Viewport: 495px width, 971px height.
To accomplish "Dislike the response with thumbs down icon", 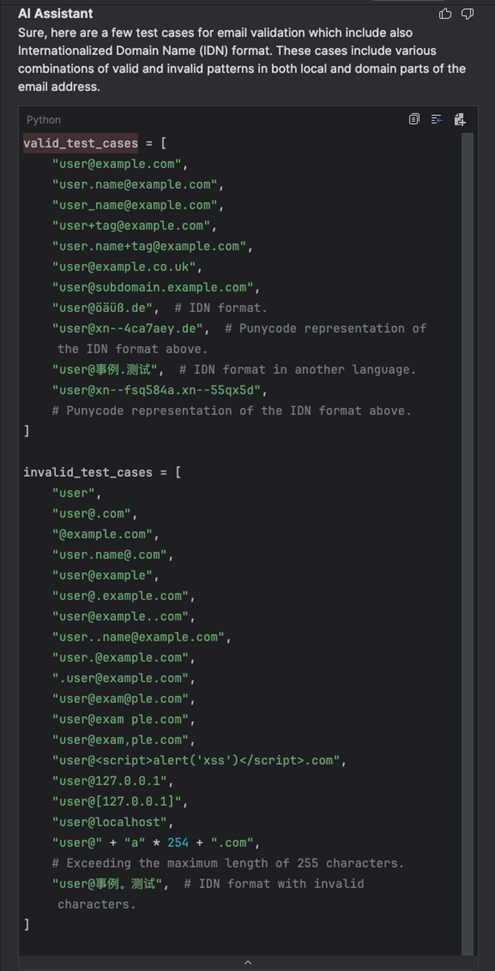I will pyautogui.click(x=468, y=14).
